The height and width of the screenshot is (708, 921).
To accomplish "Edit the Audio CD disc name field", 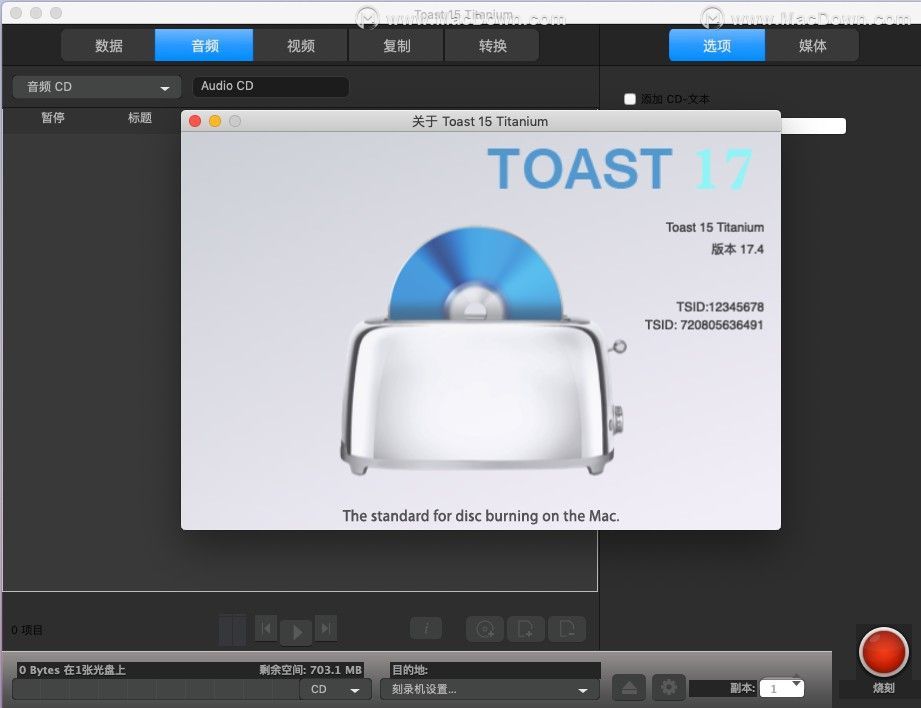I will [x=271, y=86].
